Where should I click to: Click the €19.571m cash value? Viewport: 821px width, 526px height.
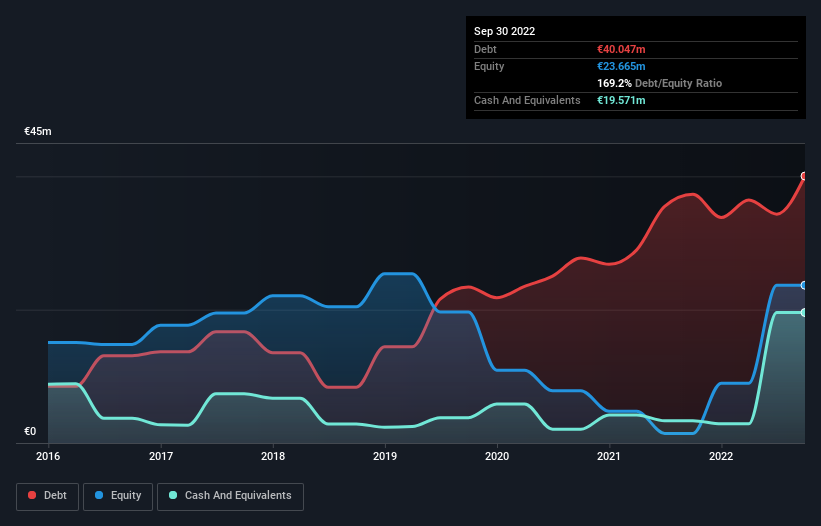coord(621,100)
